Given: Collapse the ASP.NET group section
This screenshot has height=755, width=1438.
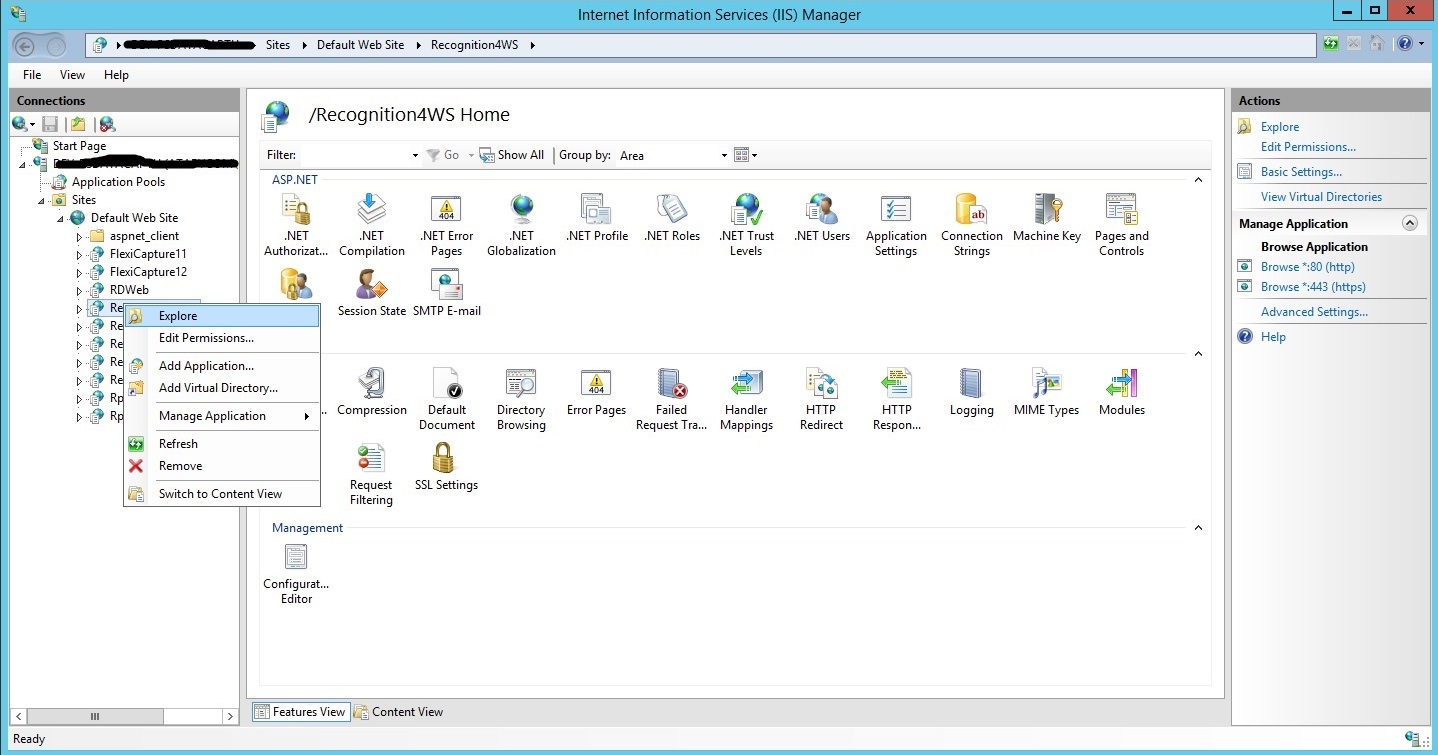Looking at the screenshot, I should tap(1198, 180).
